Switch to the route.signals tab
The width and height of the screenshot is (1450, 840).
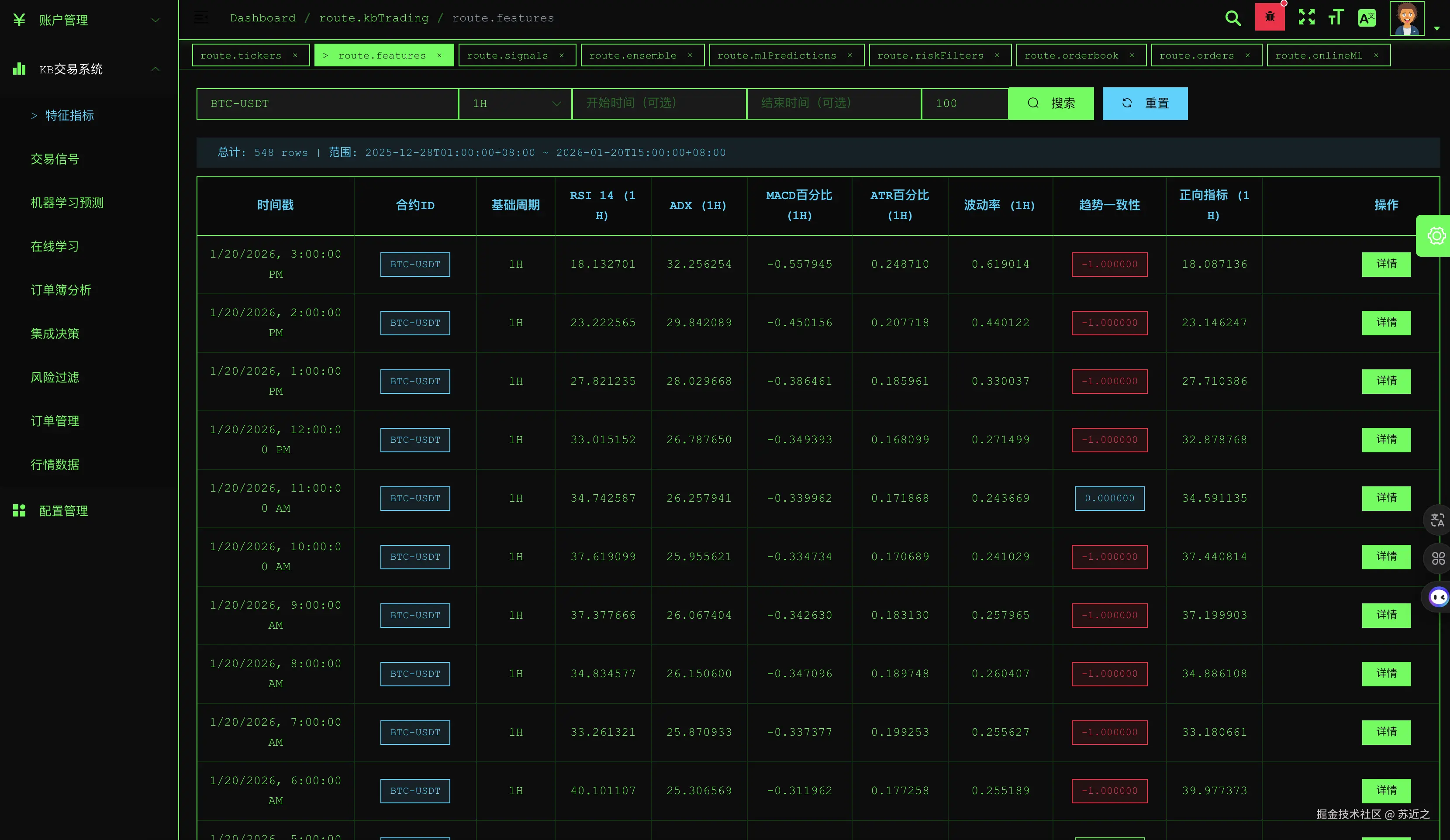click(x=507, y=55)
